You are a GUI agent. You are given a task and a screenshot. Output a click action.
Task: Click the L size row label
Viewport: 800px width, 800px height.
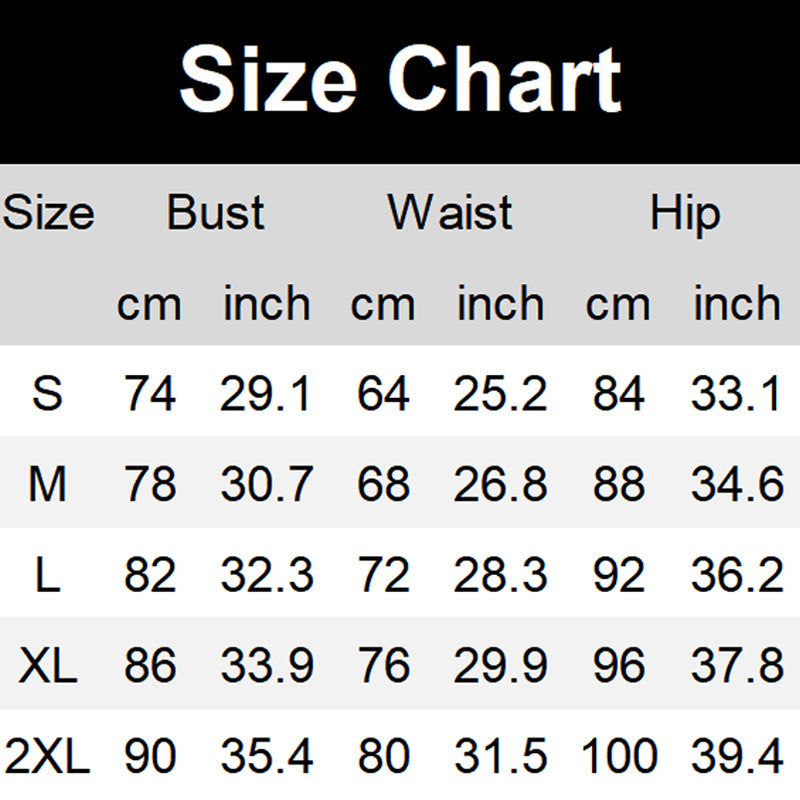pos(47,575)
